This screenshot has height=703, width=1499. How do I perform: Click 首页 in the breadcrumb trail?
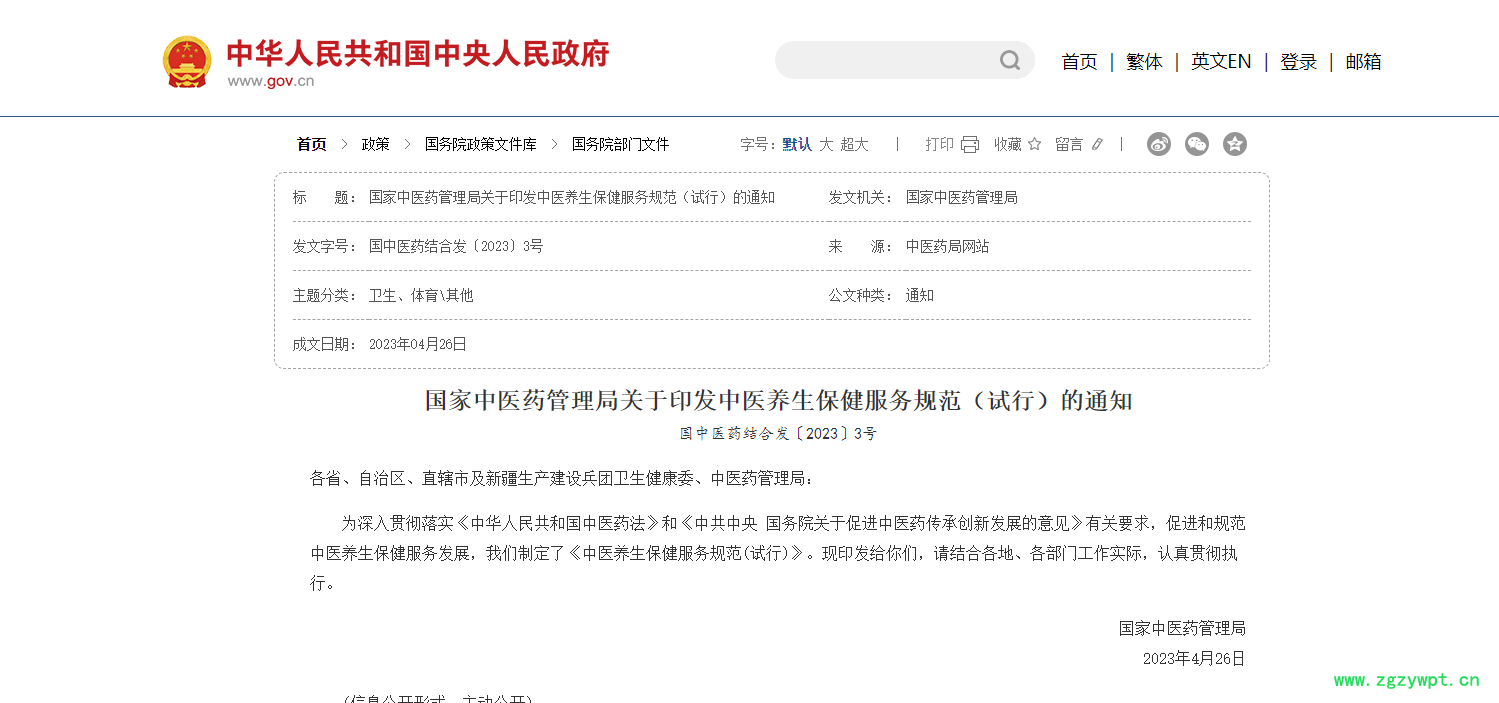pos(311,145)
